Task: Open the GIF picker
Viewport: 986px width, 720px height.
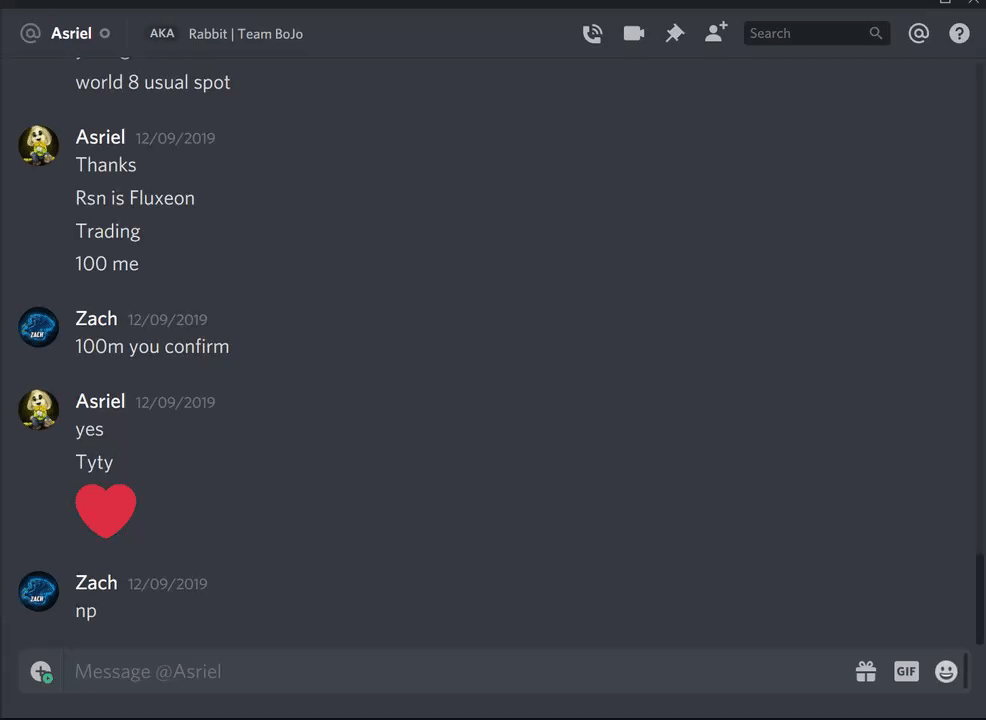Action: [906, 672]
